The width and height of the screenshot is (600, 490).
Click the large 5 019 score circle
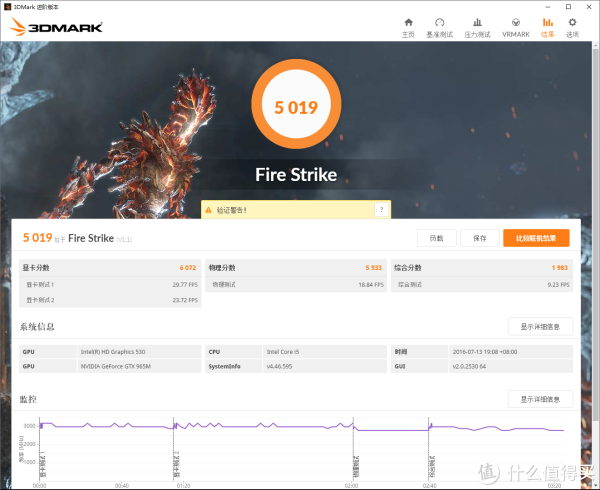[296, 104]
